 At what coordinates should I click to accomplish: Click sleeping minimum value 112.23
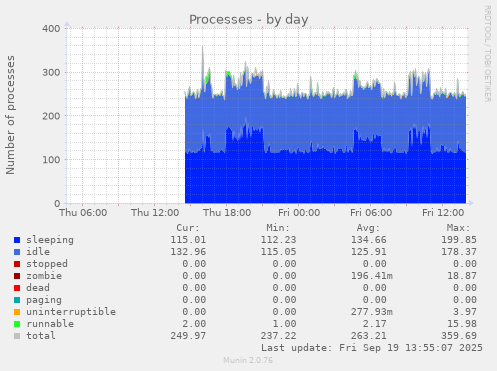coord(278,240)
